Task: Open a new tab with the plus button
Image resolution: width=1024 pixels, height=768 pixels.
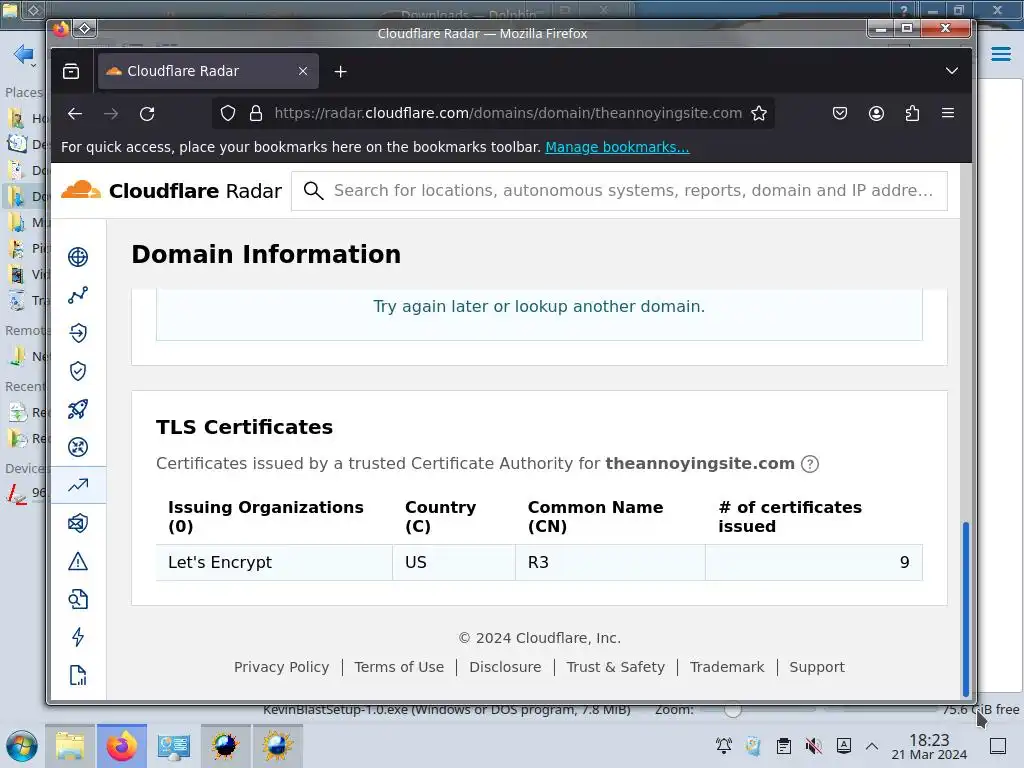Action: coord(340,72)
